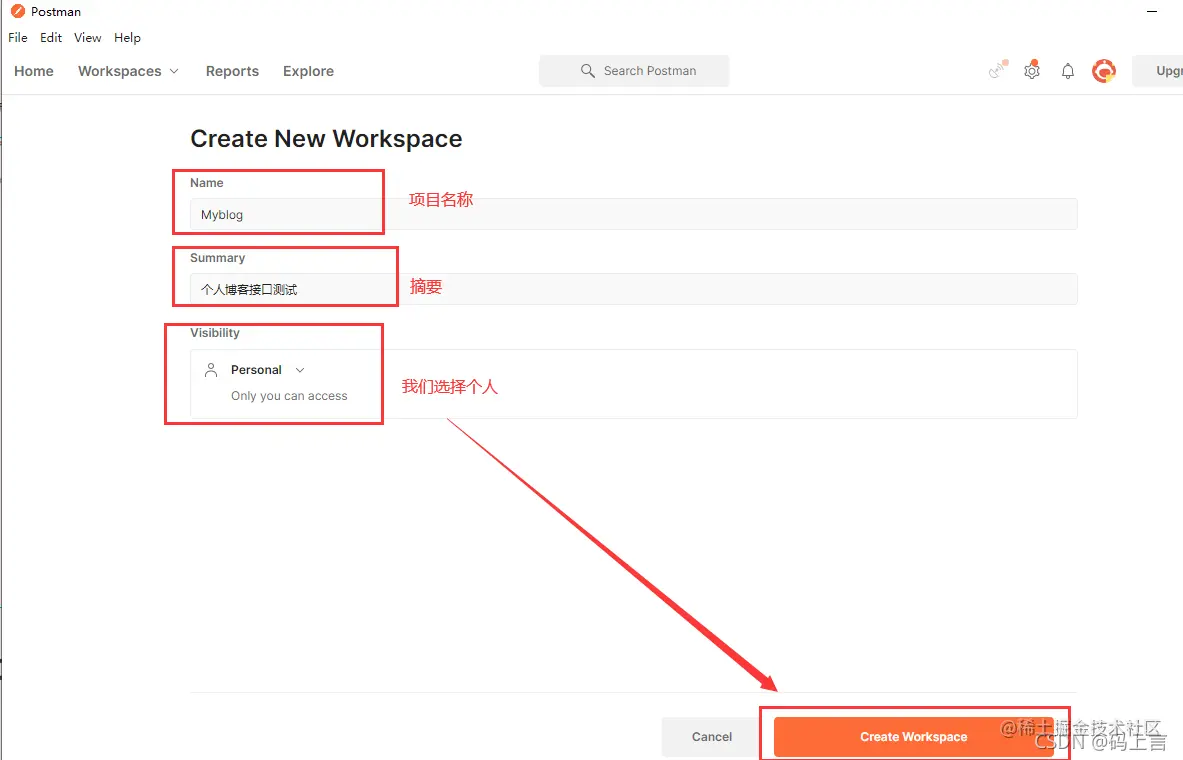
Task: Open the Edit menu
Action: click(x=51, y=38)
